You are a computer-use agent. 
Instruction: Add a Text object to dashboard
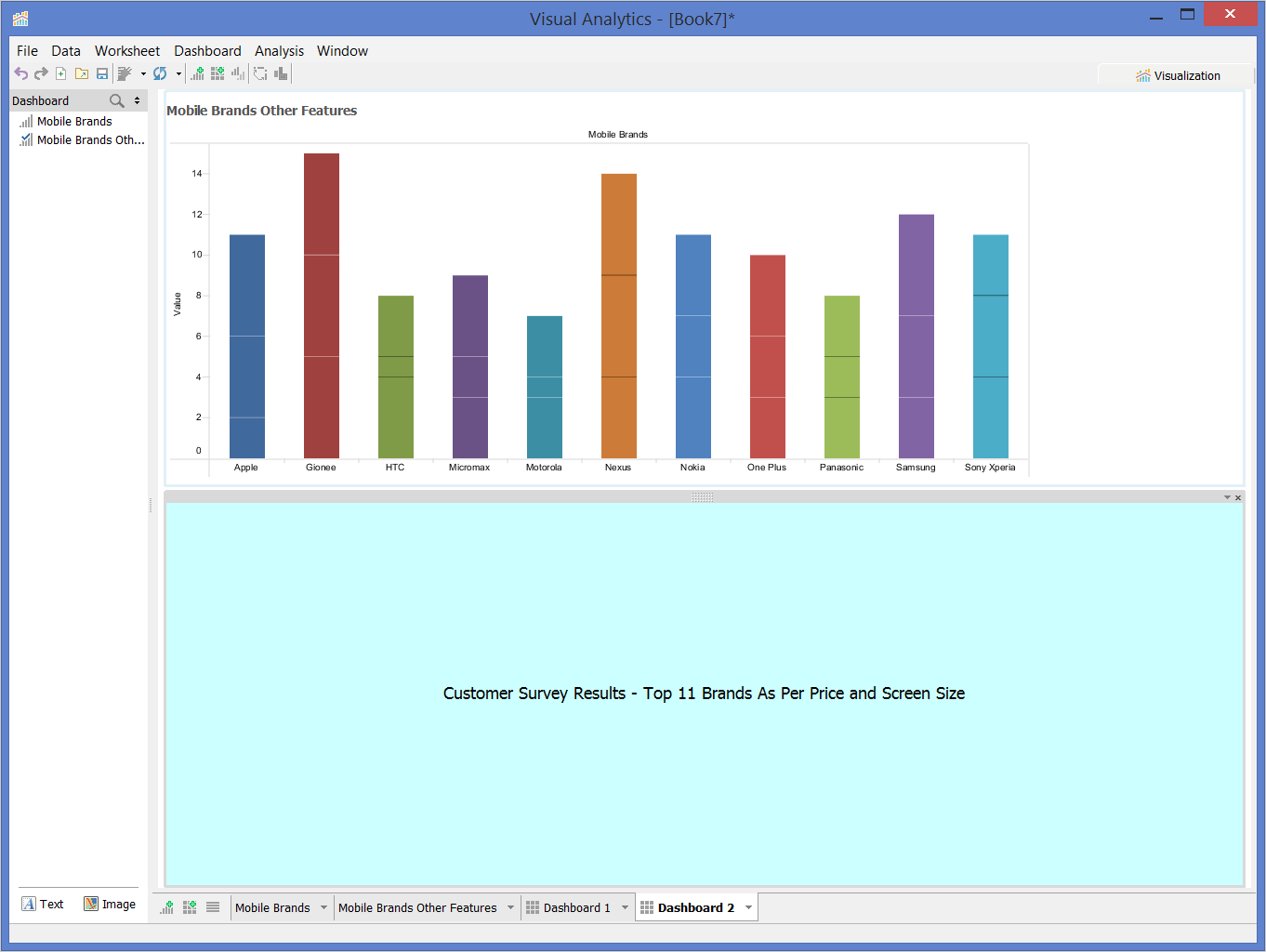43,904
